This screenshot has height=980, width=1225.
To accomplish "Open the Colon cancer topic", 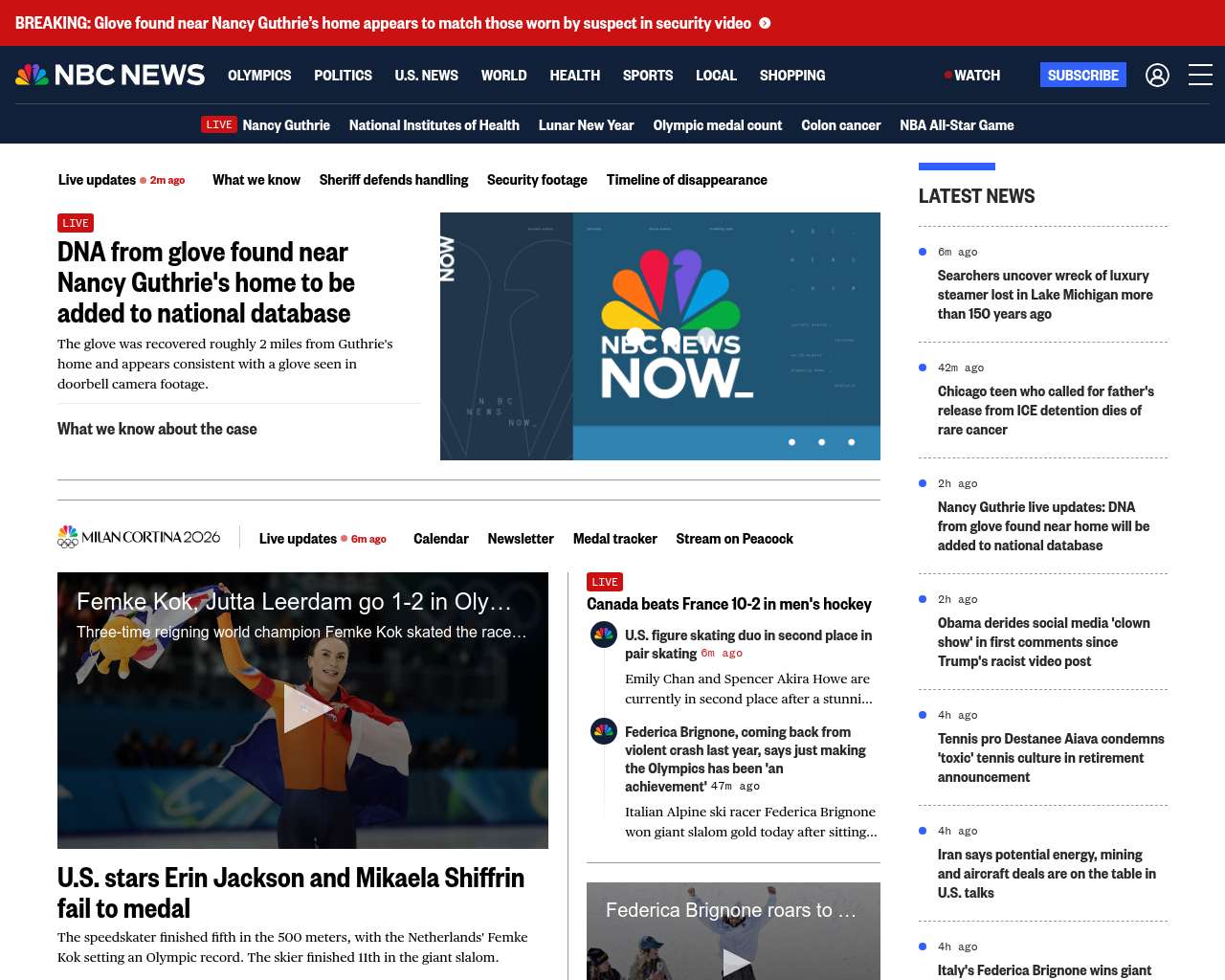I will click(x=841, y=124).
